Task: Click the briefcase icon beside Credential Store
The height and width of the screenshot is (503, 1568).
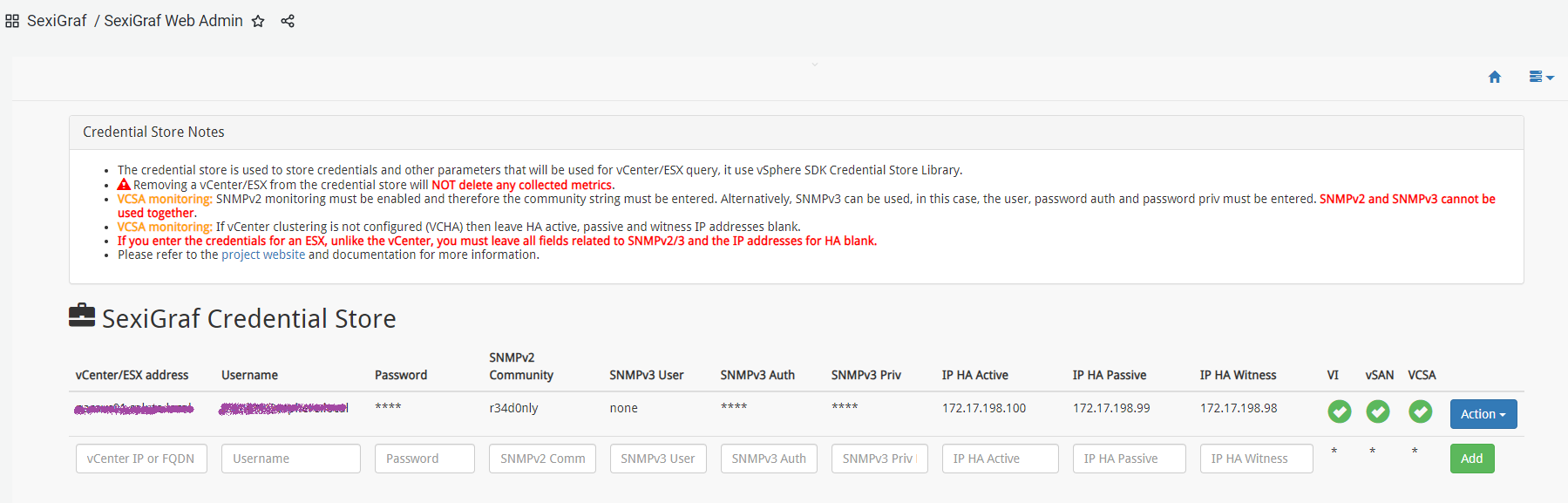Action: tap(82, 315)
